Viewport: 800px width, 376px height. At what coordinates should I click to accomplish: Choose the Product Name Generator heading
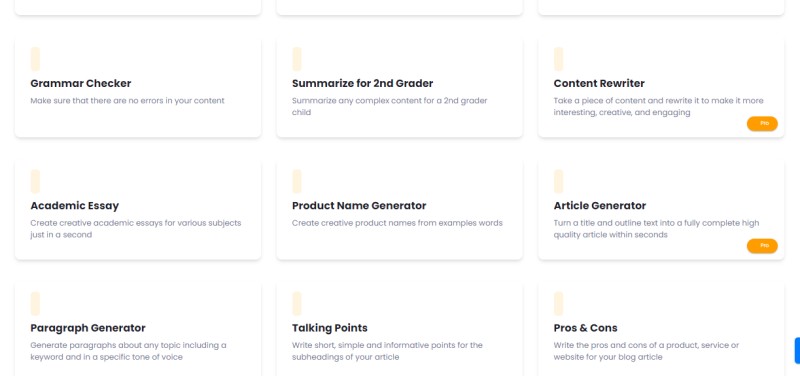point(359,206)
